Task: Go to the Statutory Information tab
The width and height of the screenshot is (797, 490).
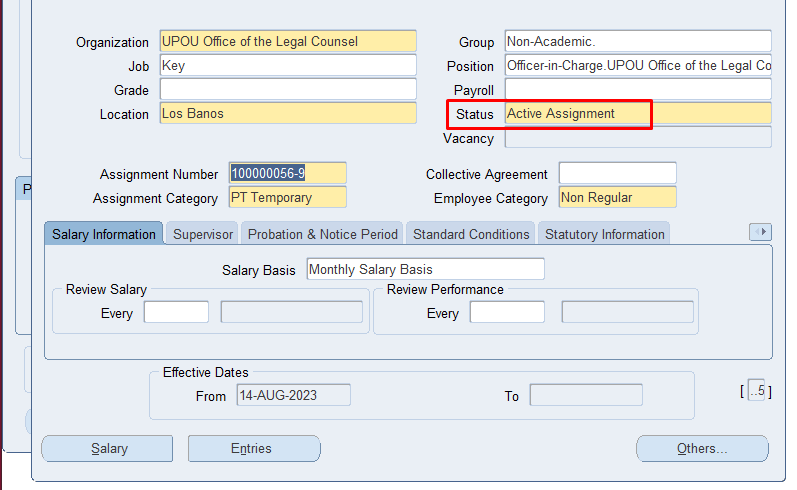Action: [604, 234]
